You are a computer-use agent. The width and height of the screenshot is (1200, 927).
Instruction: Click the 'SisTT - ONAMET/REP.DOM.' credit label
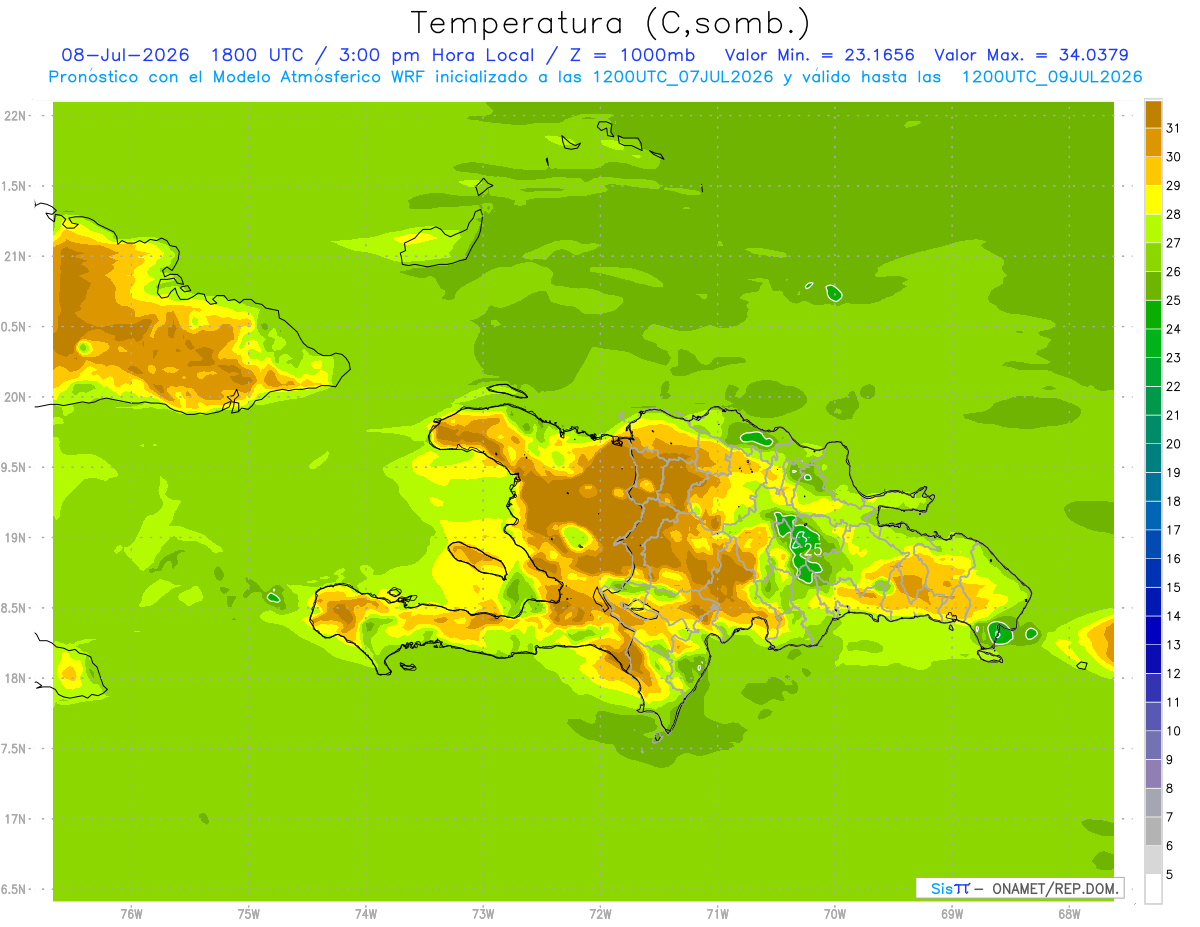(1020, 888)
